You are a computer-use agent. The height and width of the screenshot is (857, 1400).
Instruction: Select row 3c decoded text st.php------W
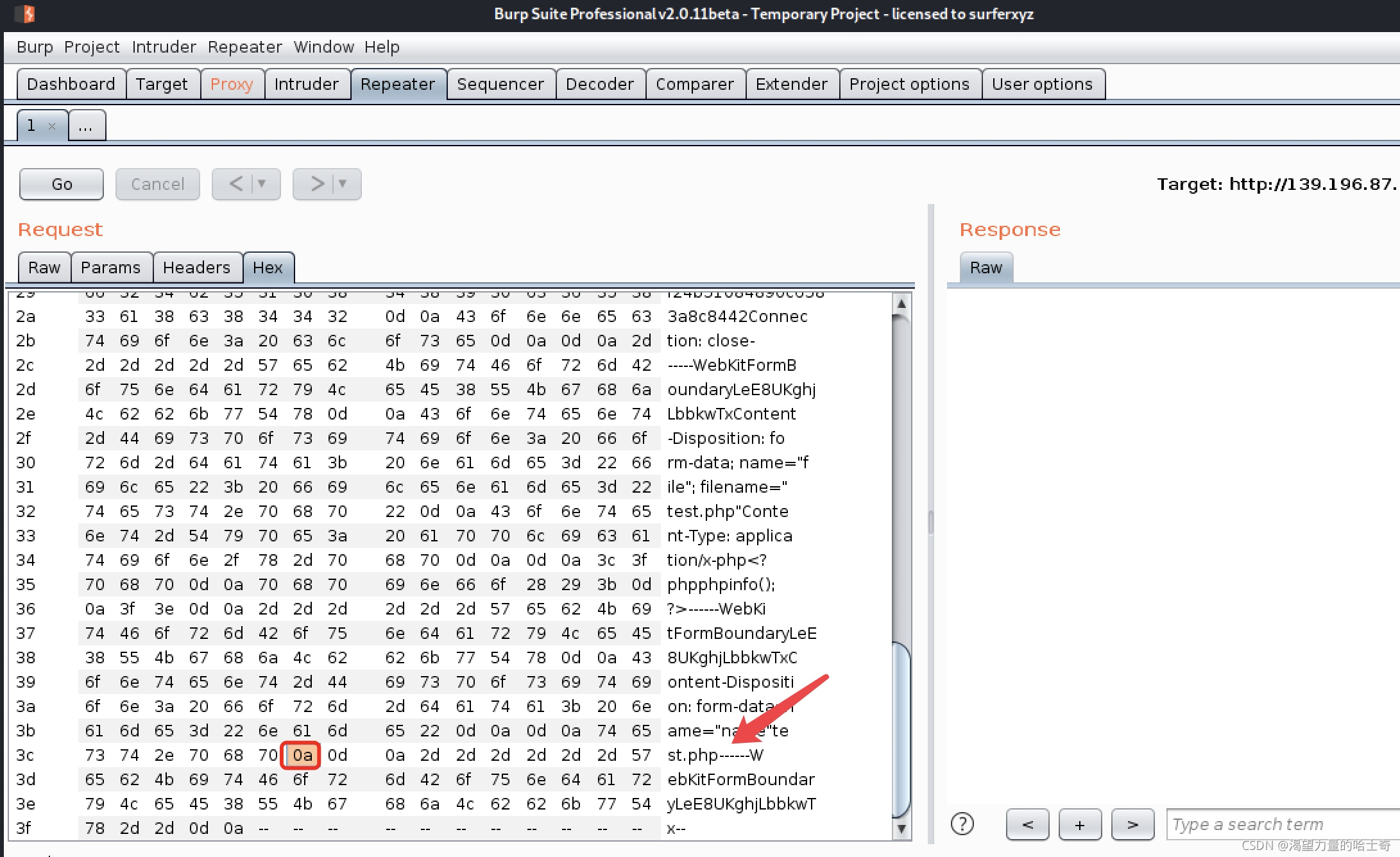pyautogui.click(x=715, y=755)
